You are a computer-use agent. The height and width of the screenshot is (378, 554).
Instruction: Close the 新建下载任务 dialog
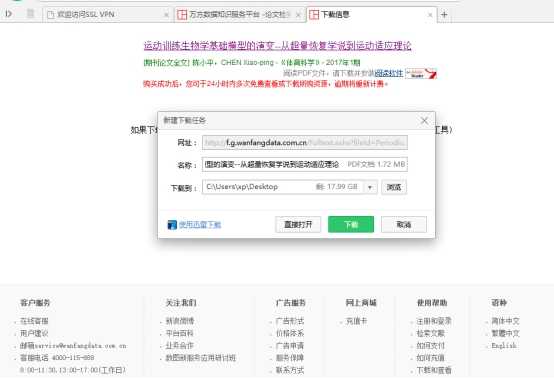(424, 121)
